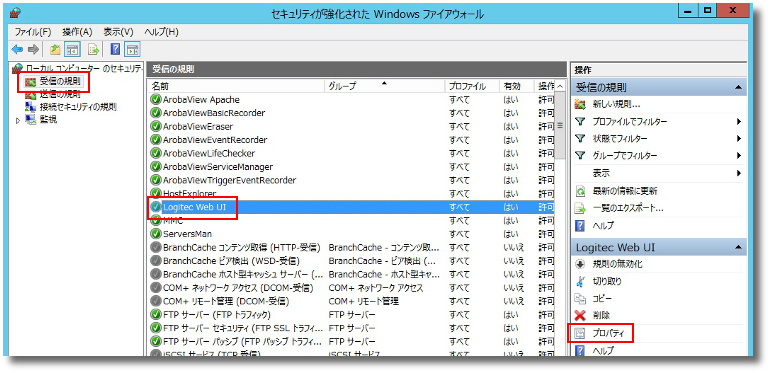The image size is (770, 373).
Task: Click the 最新の情報に更新 refresh icon
Action: coord(581,191)
